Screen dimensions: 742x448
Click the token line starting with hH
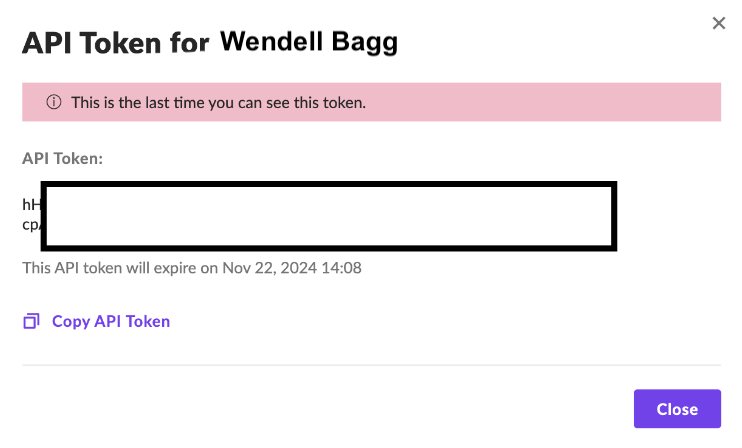(30, 204)
